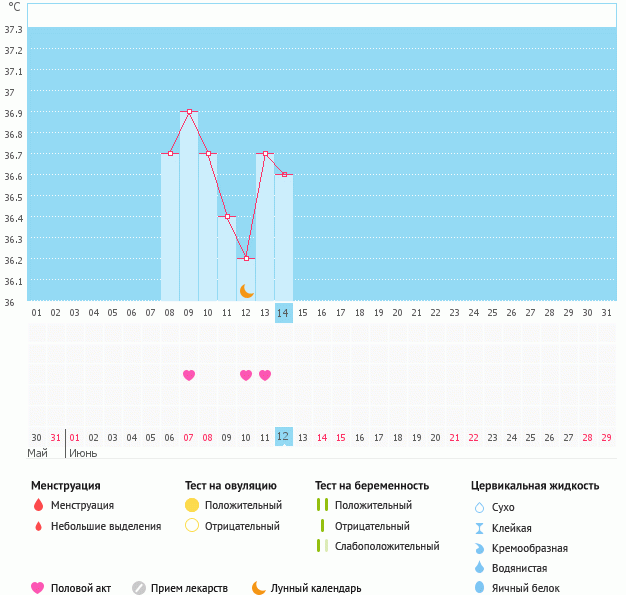Select the temperature point on day 11
626x595 pixels.
(227, 216)
